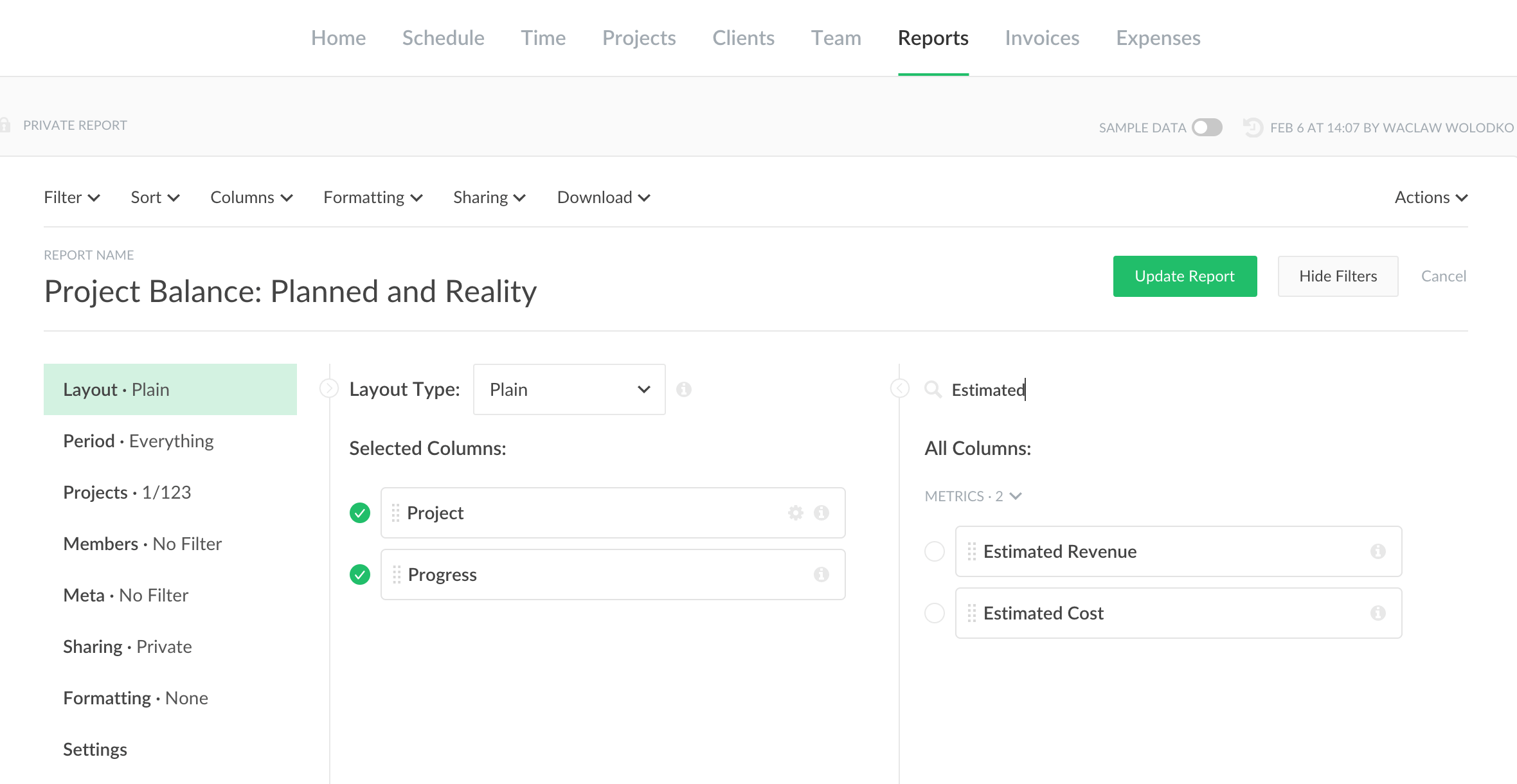
Task: Click the collapse arrow beside column search
Action: 900,389
